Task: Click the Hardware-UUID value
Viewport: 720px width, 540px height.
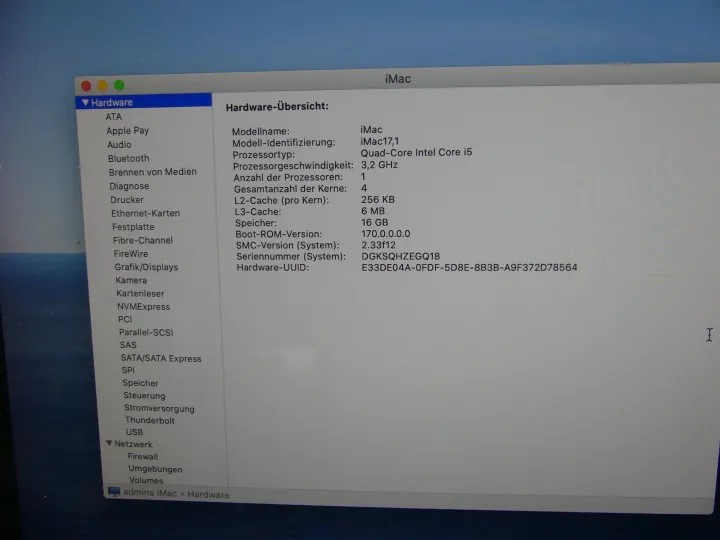Action: [x=469, y=267]
